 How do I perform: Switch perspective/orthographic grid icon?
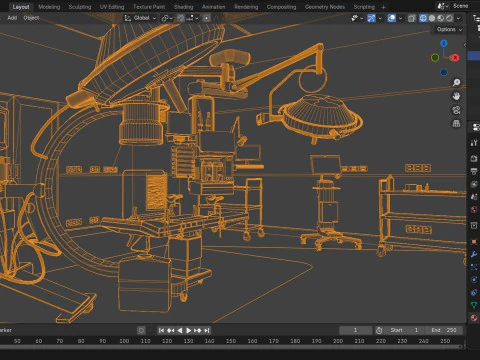456,124
